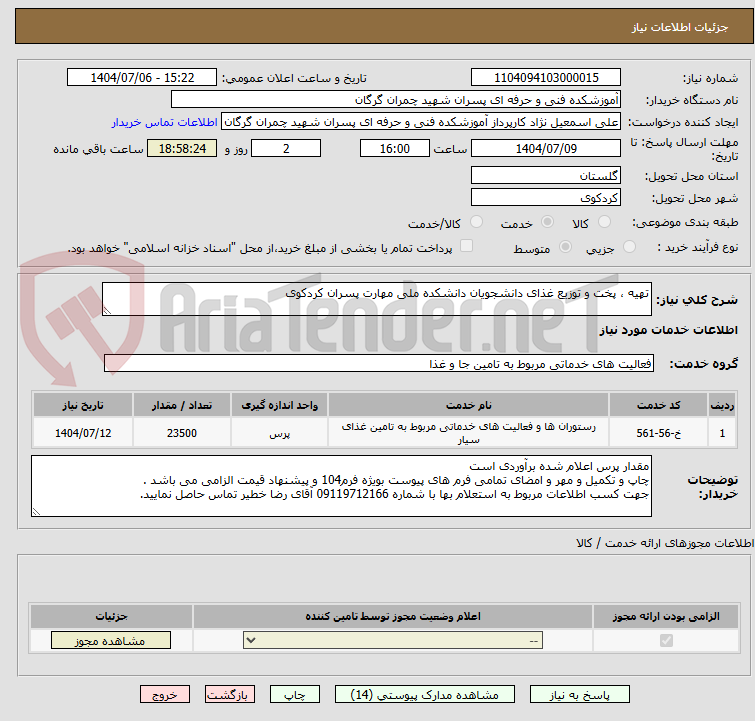This screenshot has height=721, width=755.
Task: Select the خدمت radio button
Action: tap(547, 222)
